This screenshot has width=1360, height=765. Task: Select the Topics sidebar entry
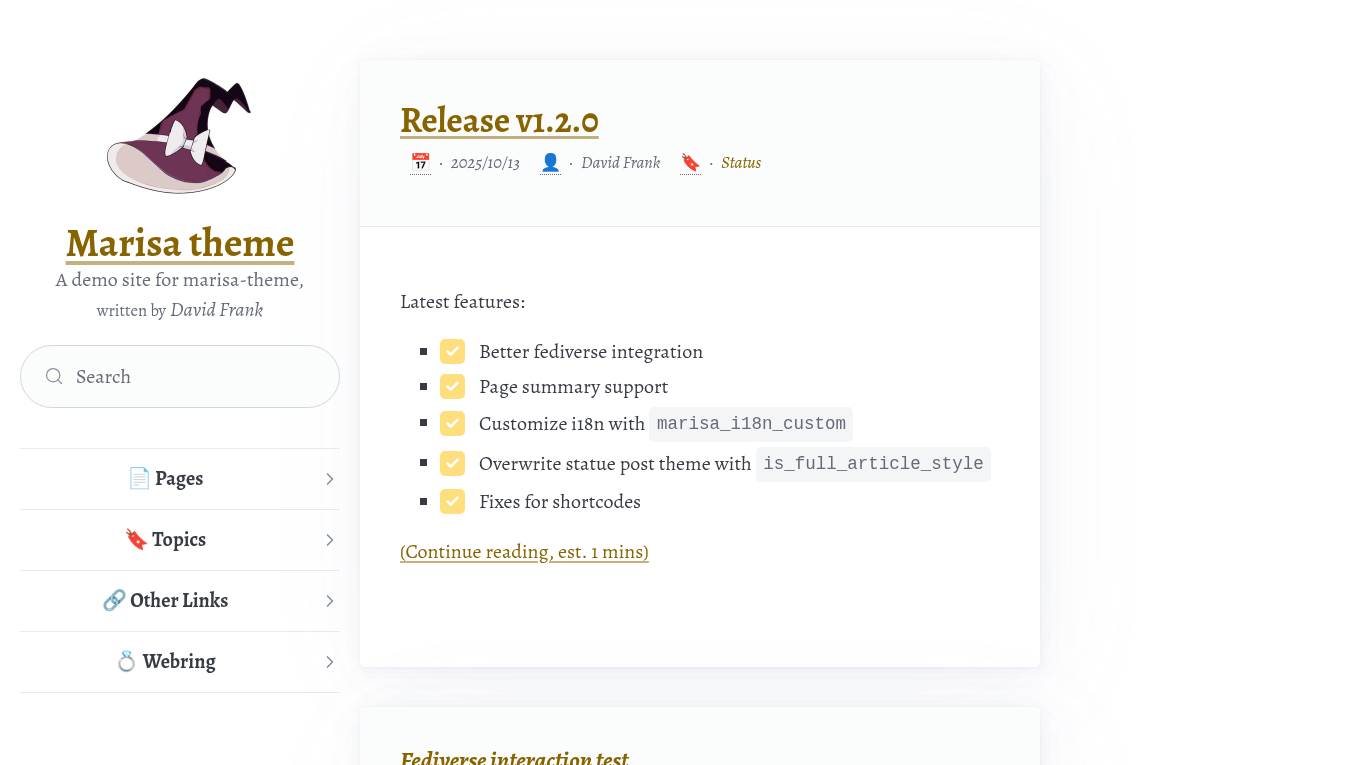[x=178, y=539]
